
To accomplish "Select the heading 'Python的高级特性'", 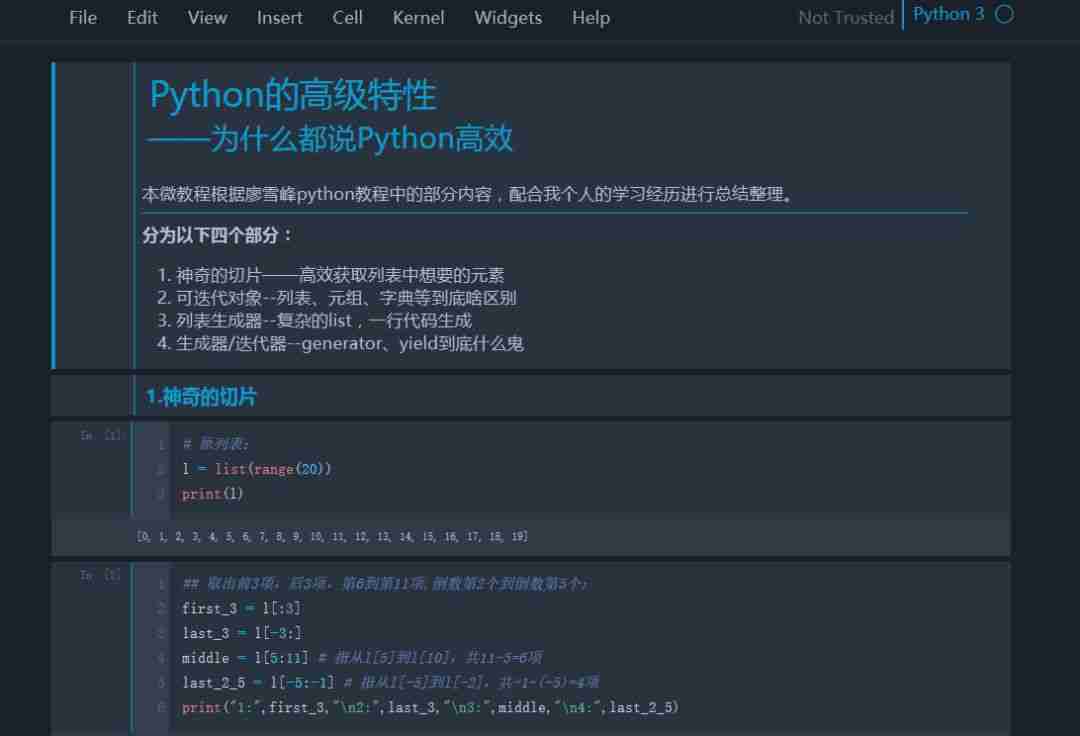I will pyautogui.click(x=293, y=94).
